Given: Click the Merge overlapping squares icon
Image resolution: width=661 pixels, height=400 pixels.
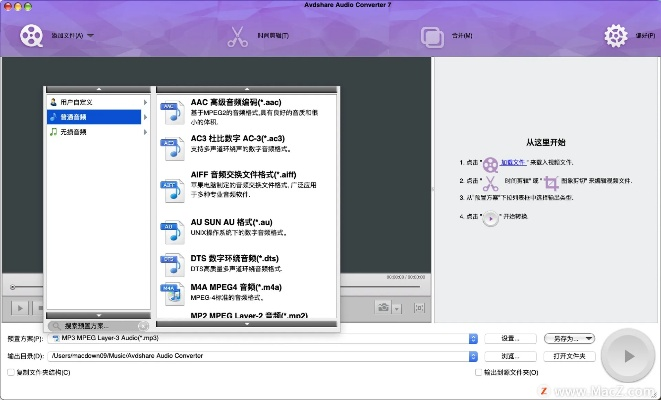Looking at the screenshot, I should pos(432,37).
